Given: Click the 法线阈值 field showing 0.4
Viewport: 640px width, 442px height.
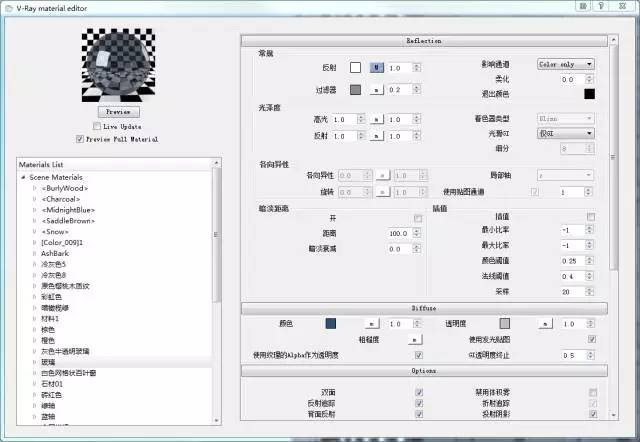Looking at the screenshot, I should tap(573, 276).
